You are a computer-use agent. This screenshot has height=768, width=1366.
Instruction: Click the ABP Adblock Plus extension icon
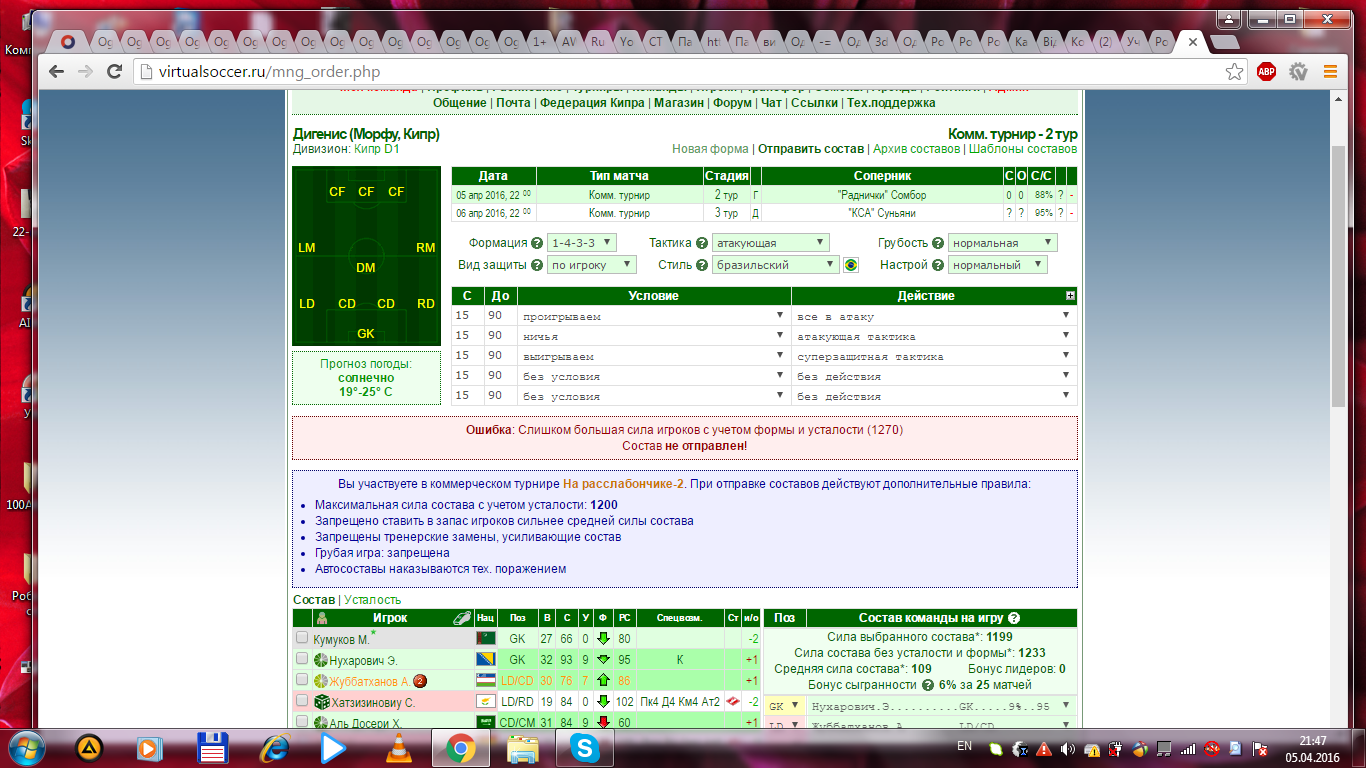tap(1266, 72)
